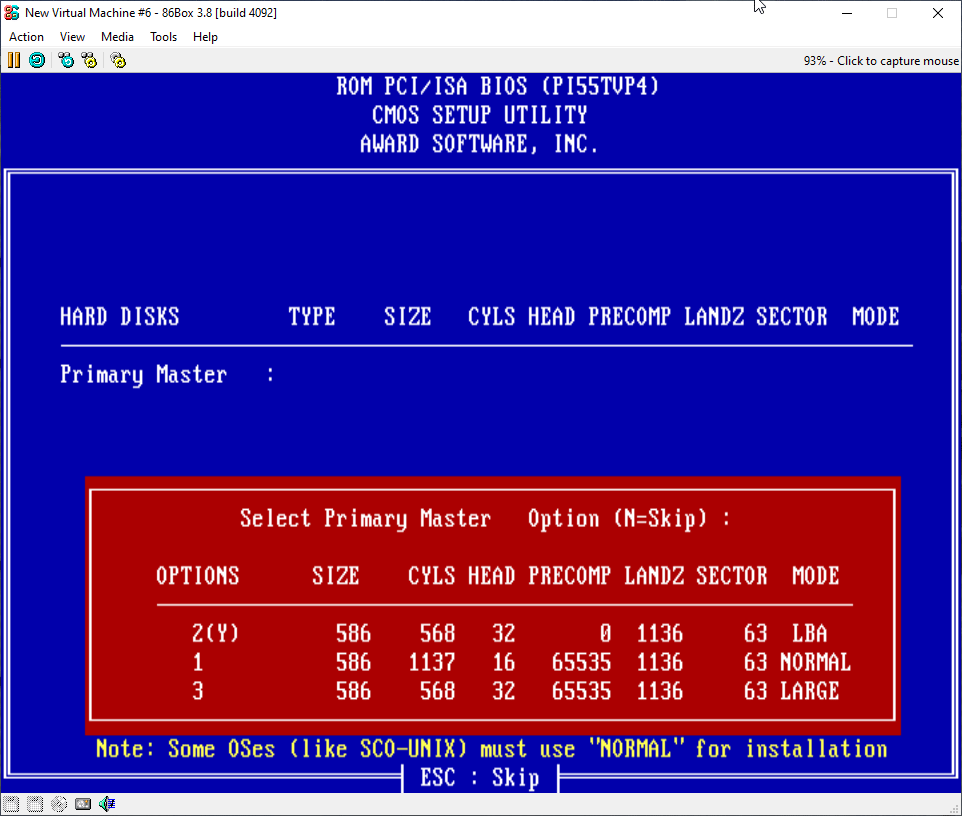Click the 86Box app icon in title bar
Viewport: 962px width, 816px height.
pos(12,13)
